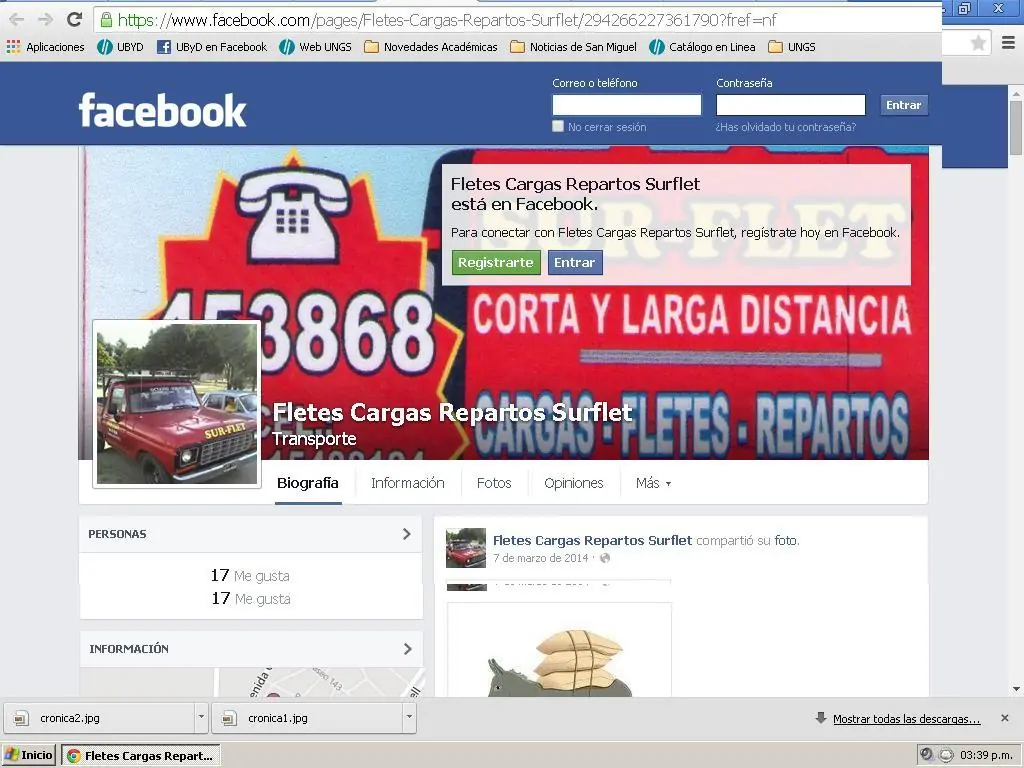The width and height of the screenshot is (1024, 768).
Task: Switch to the Fletes Cargas Repart... taskbar window
Action: (141, 756)
